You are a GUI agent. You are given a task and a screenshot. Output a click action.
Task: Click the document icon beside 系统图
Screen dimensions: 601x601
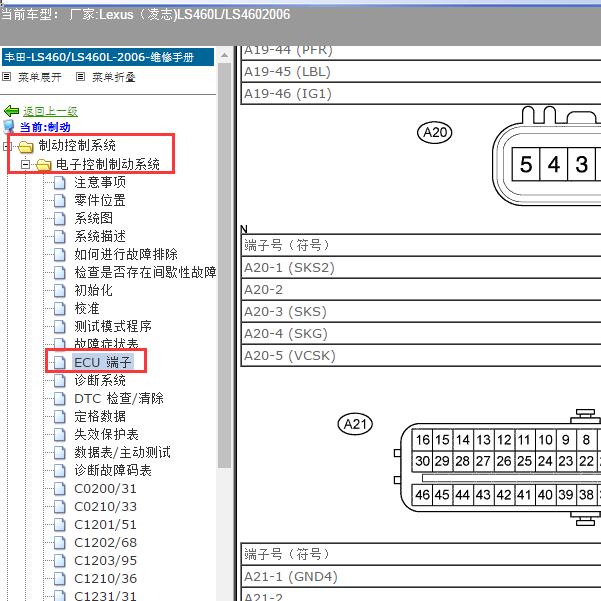[59, 218]
